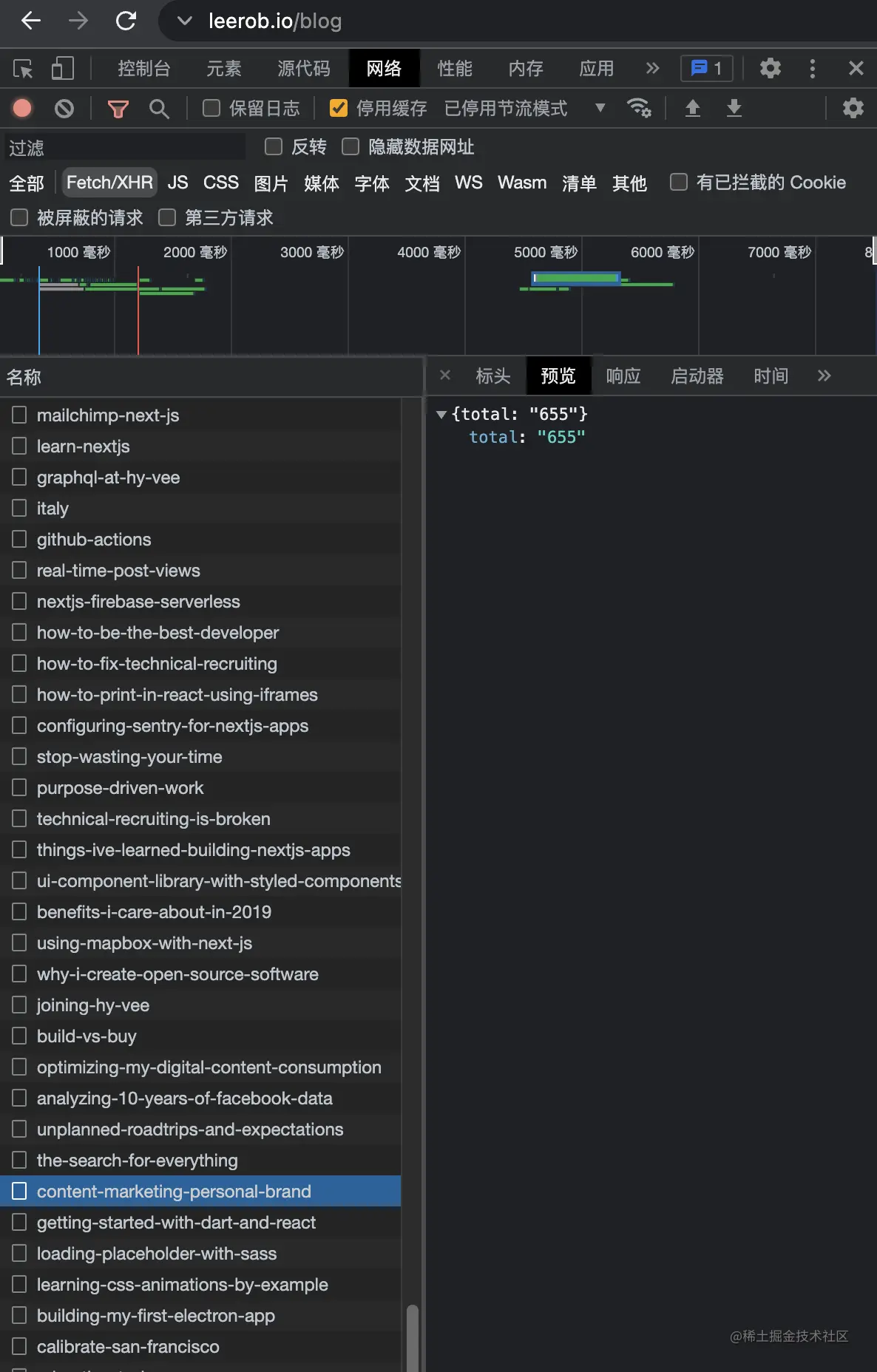Select build-vs-buy request row
The height and width of the screenshot is (1372, 877).
pos(200,1036)
